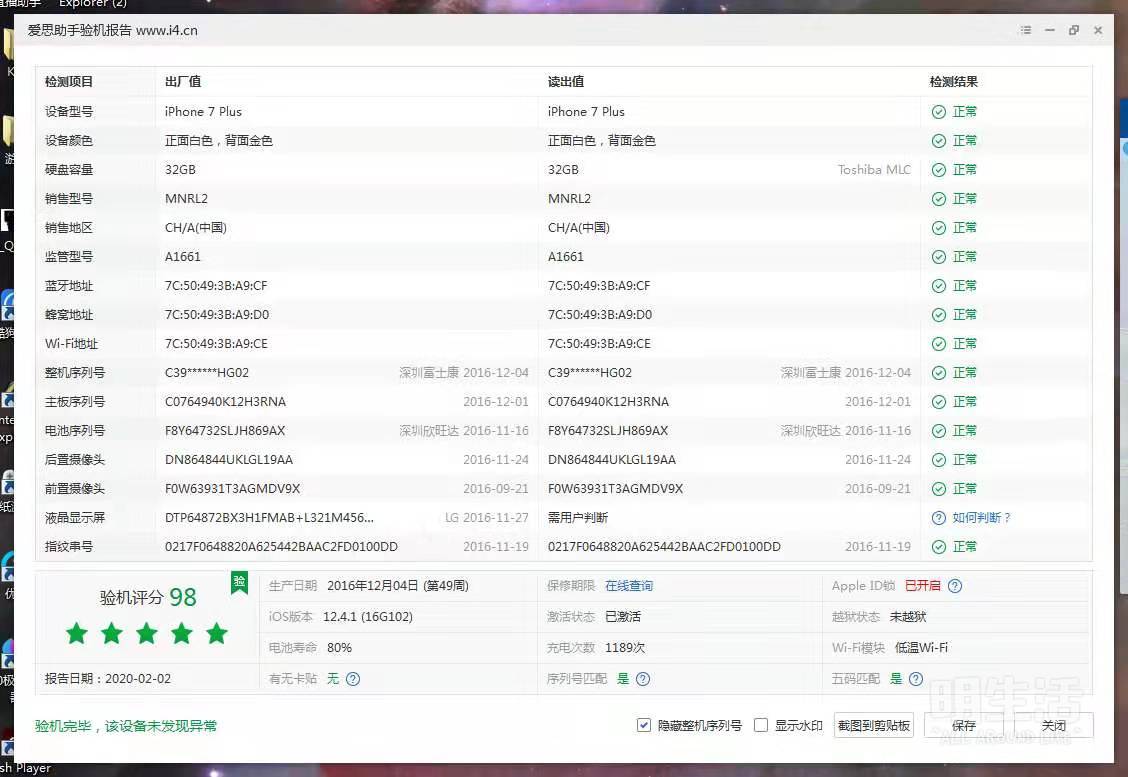1128x777 pixels.
Task: Click green check icon in 硬盘容量 row
Action: (x=939, y=170)
